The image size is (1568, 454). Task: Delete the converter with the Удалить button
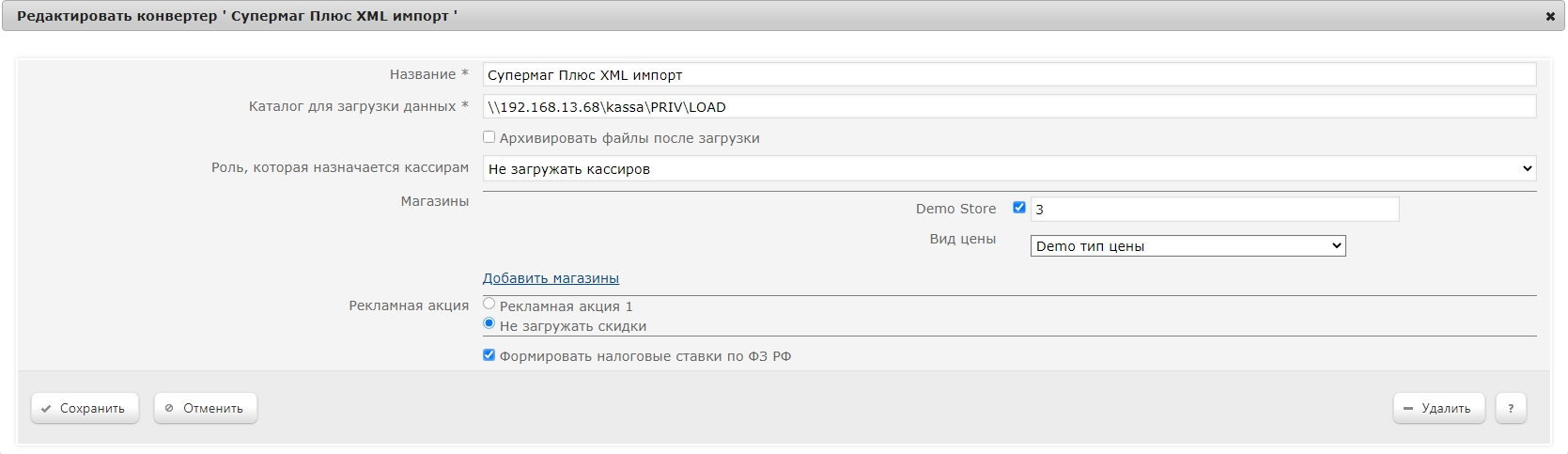point(1438,408)
